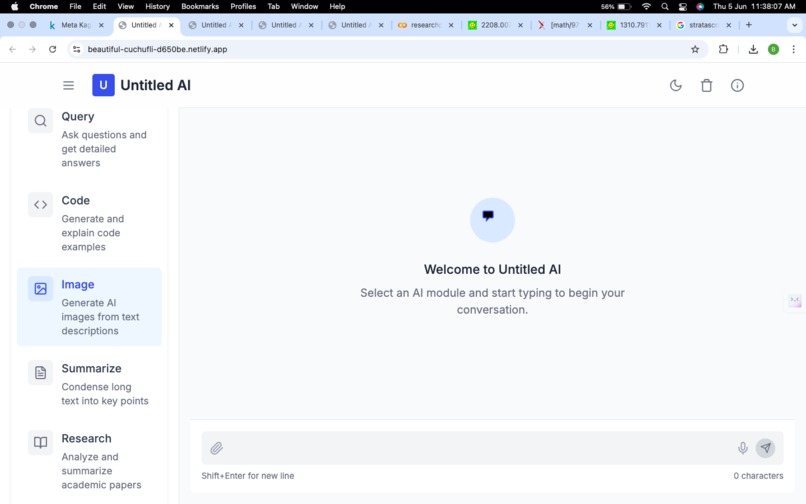Select the Code module brackets icon
The height and width of the screenshot is (504, 806).
point(41,205)
